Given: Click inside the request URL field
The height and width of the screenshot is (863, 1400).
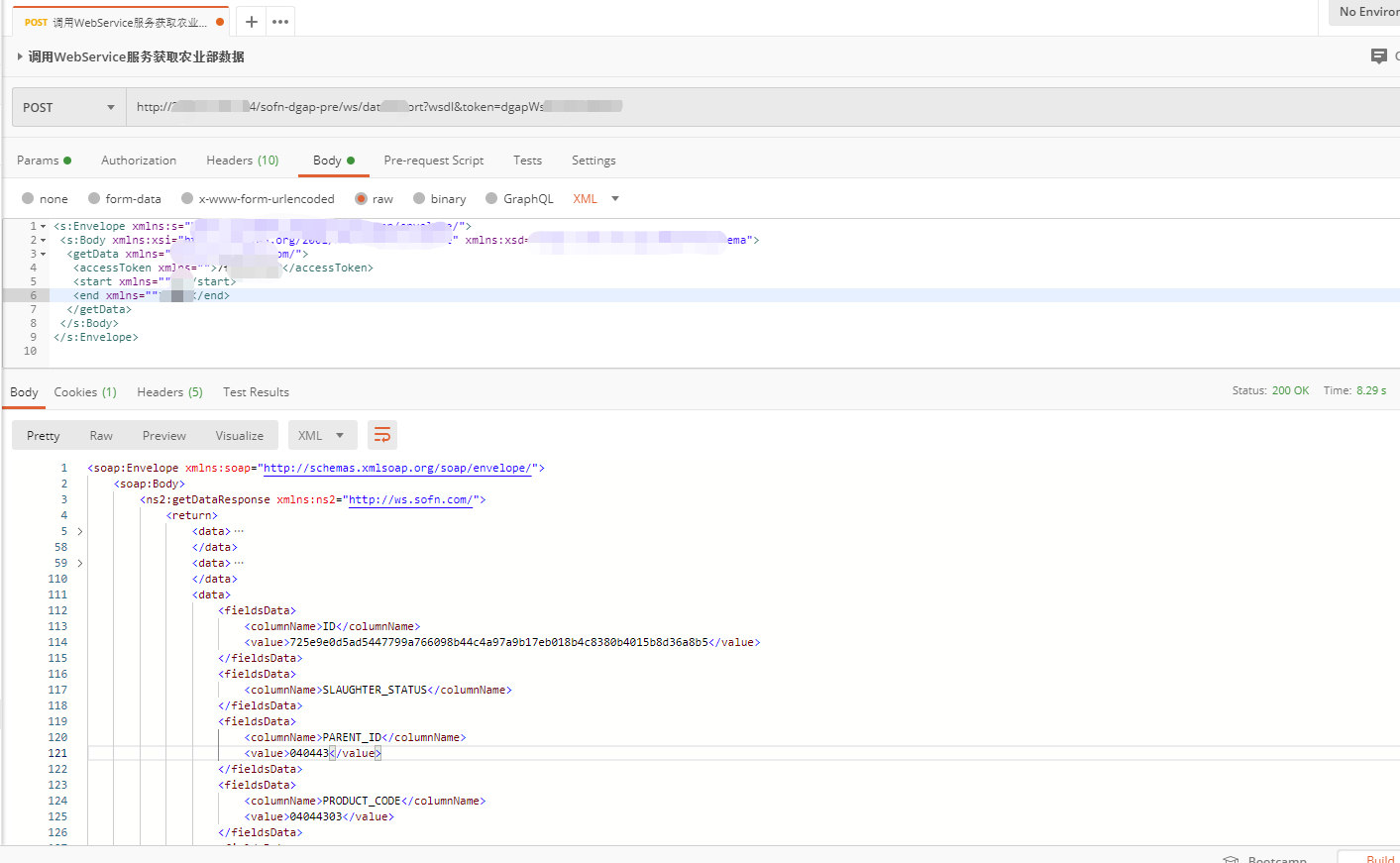Looking at the screenshot, I should [x=396, y=105].
